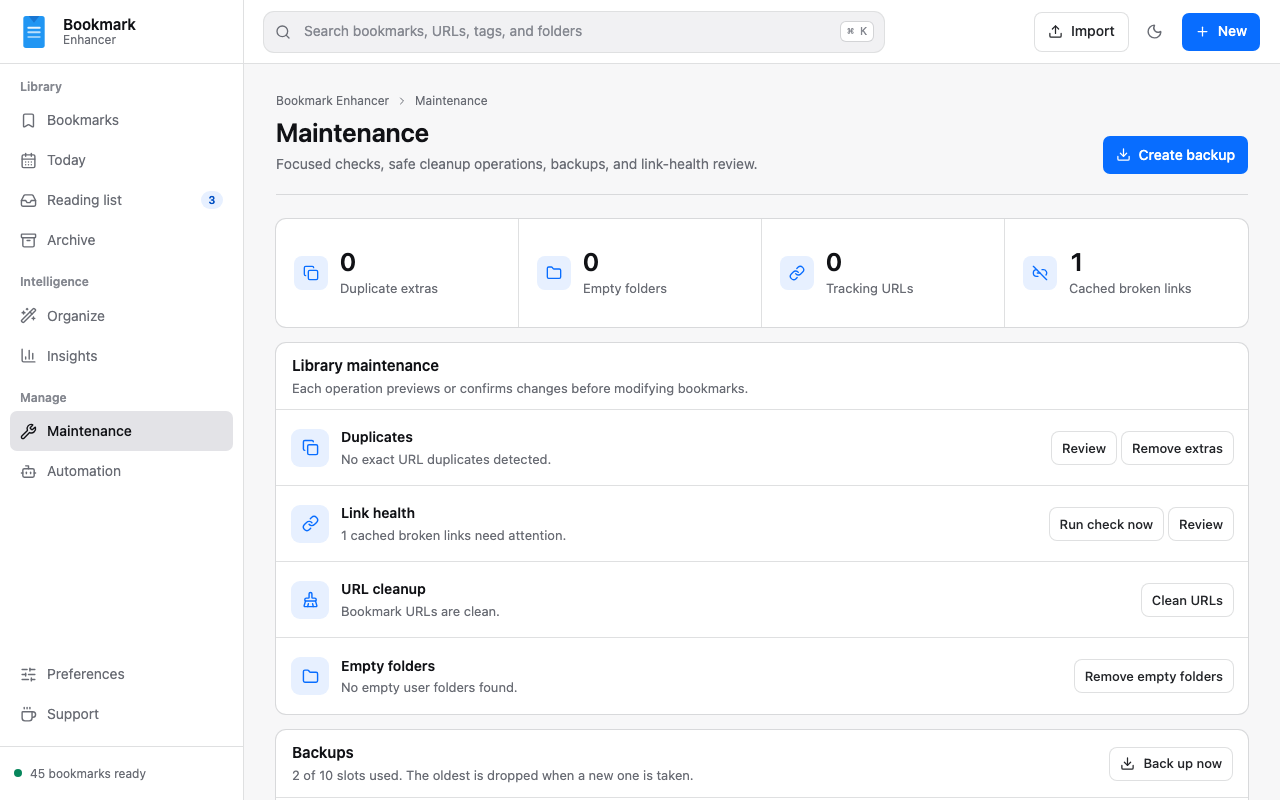Click 'No exact URL duplicates detected.' text
This screenshot has height=800, width=1280.
pos(446,460)
